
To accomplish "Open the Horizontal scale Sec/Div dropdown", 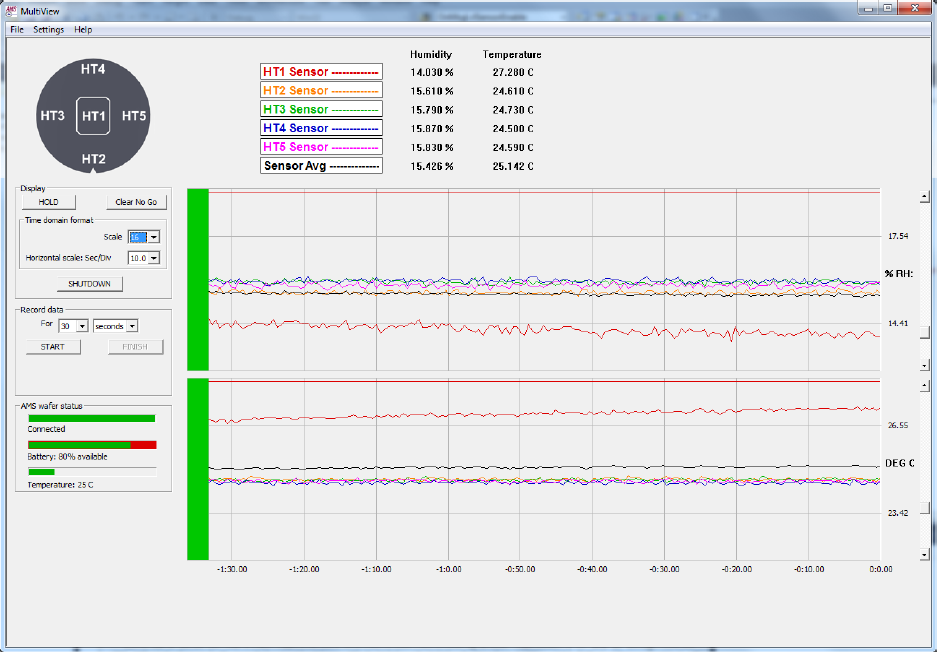I will click(x=153, y=258).
